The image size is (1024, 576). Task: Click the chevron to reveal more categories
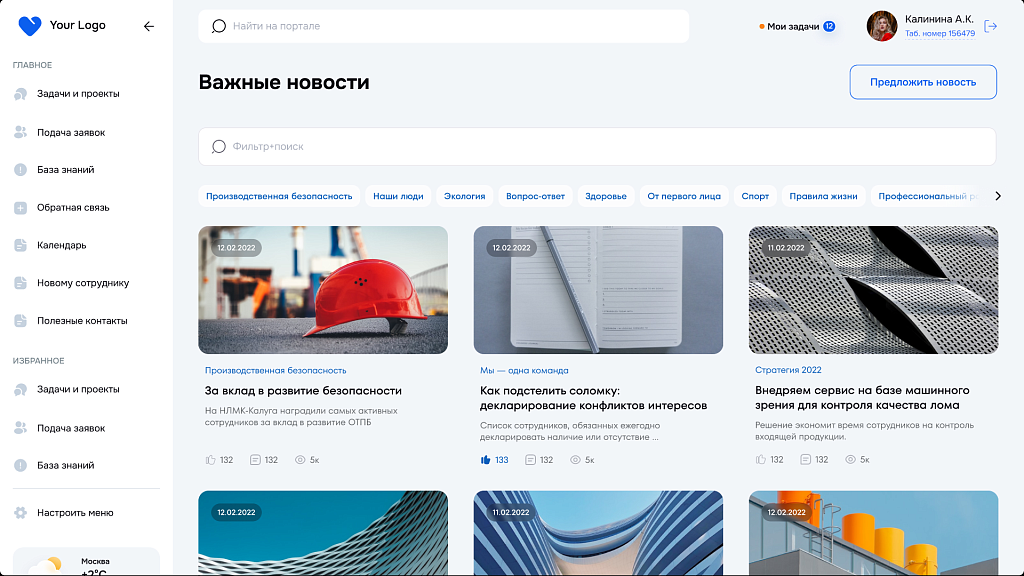point(996,196)
